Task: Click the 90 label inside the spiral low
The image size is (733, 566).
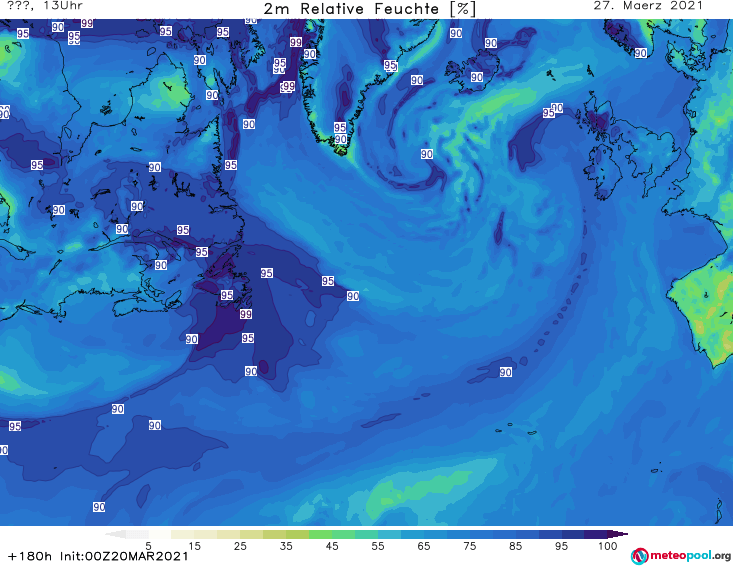Action: (426, 154)
